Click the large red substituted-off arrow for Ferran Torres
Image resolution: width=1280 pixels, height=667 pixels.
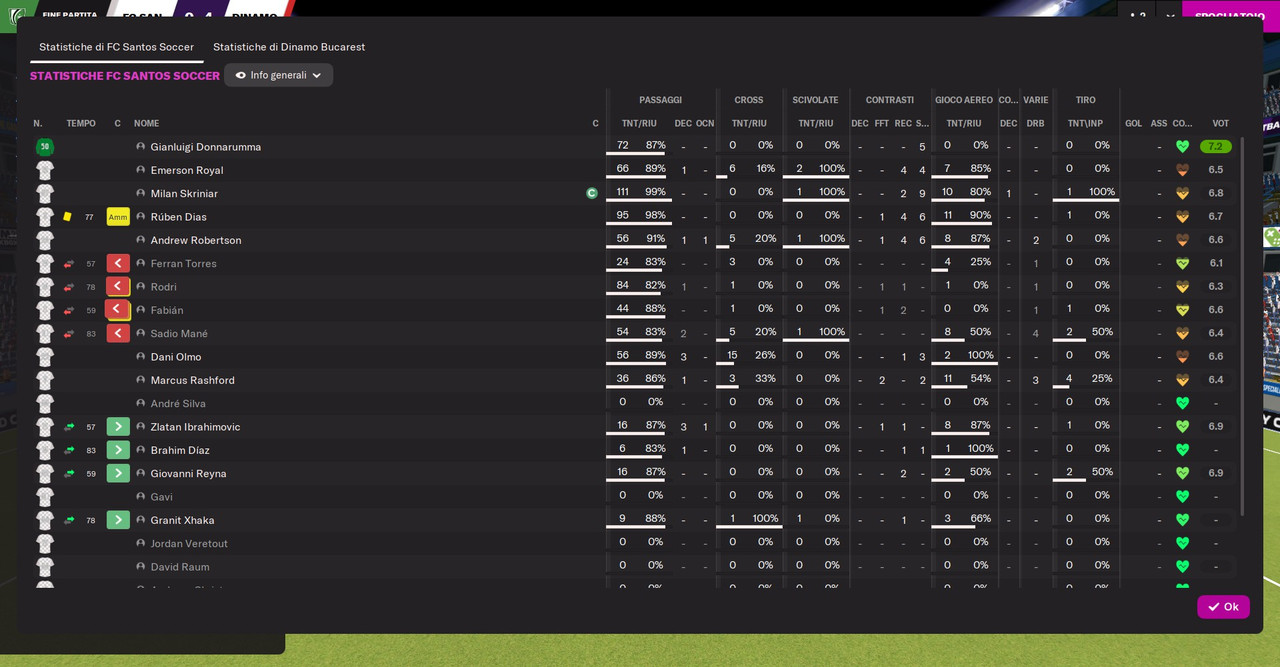pos(118,263)
